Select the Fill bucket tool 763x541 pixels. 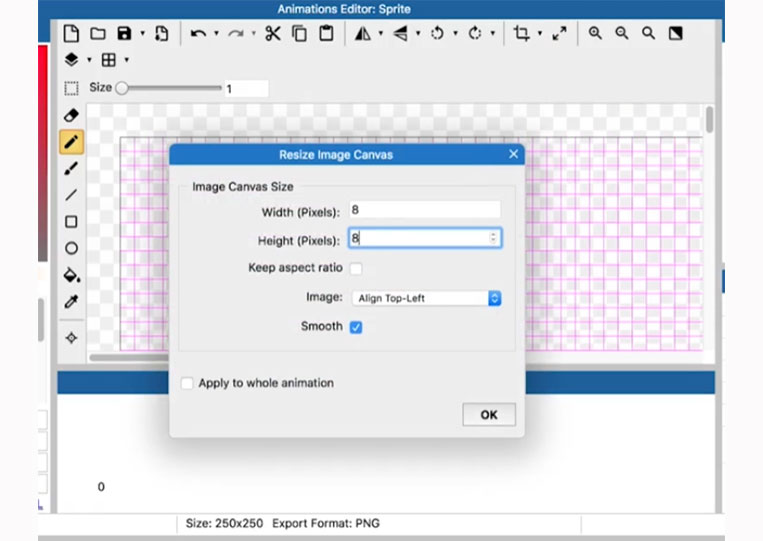72,275
